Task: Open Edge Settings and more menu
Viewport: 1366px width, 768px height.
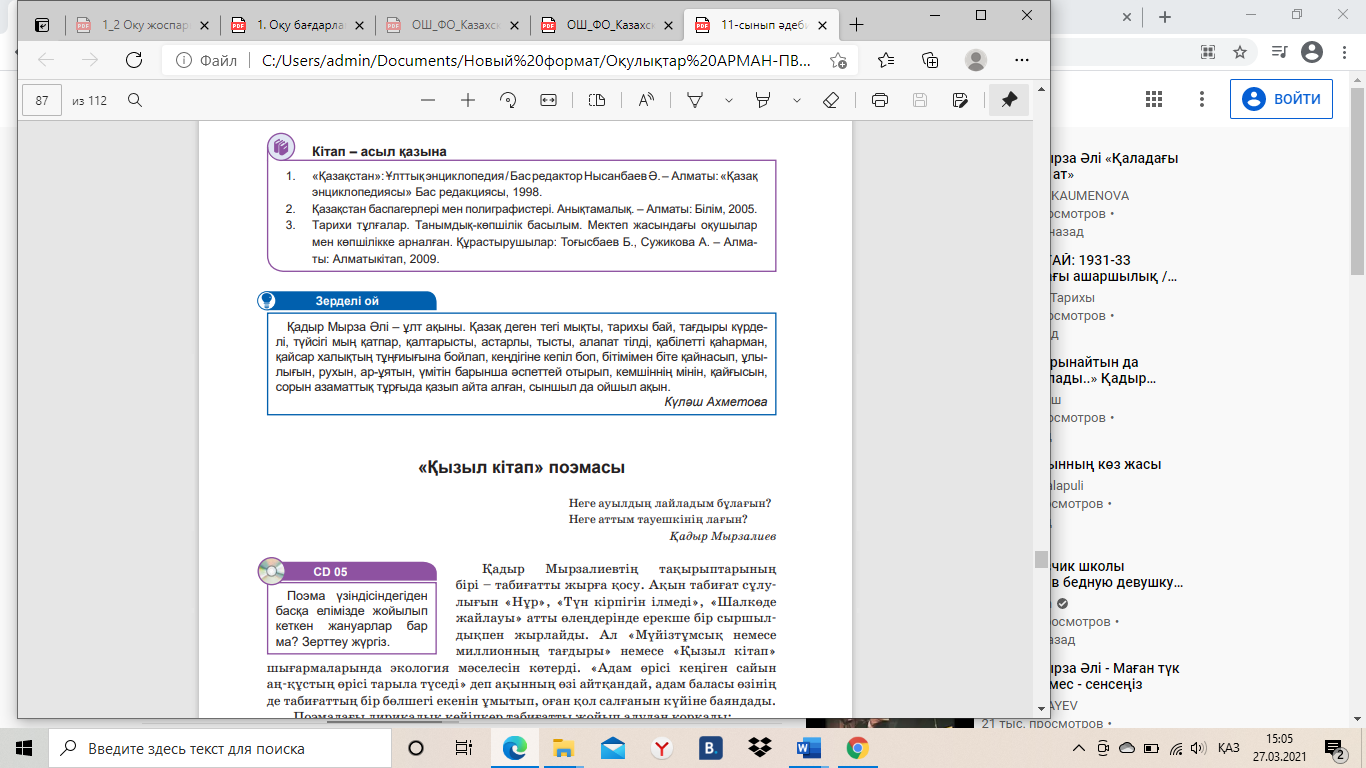Action: click(x=1021, y=60)
